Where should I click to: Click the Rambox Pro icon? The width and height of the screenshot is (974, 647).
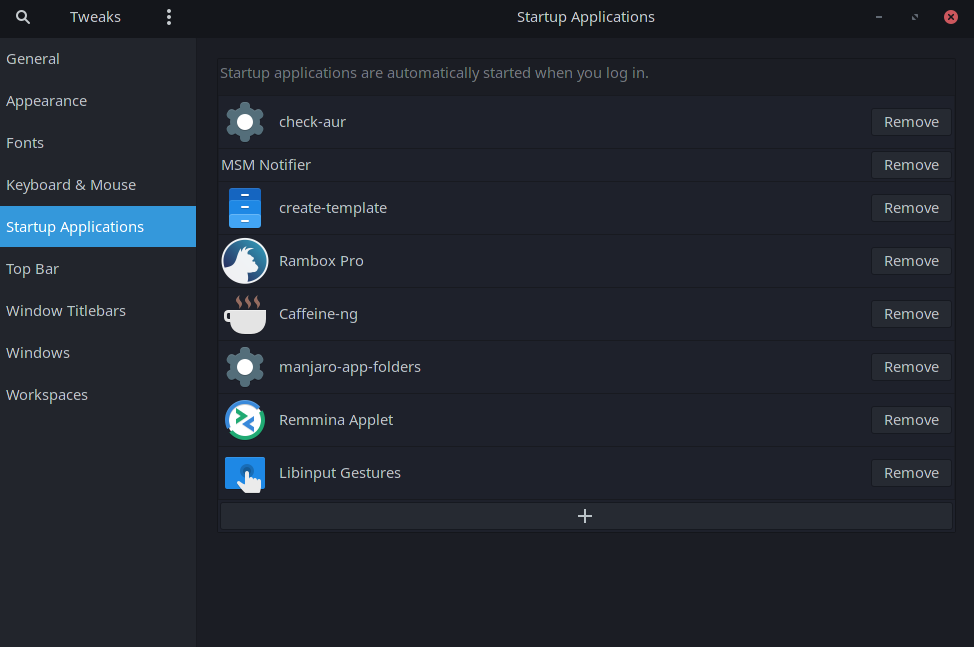pyautogui.click(x=245, y=261)
